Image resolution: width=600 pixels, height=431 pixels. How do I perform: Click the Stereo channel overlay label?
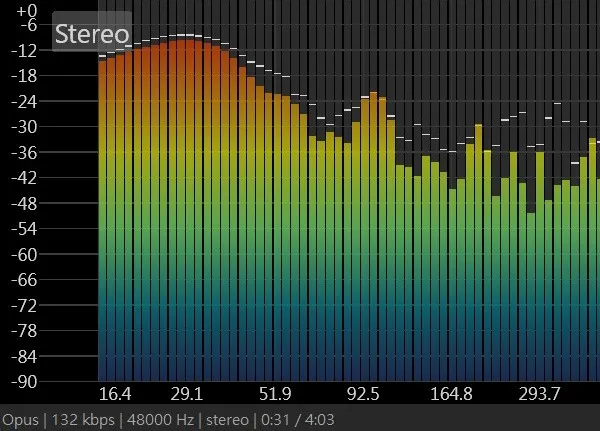pos(91,34)
